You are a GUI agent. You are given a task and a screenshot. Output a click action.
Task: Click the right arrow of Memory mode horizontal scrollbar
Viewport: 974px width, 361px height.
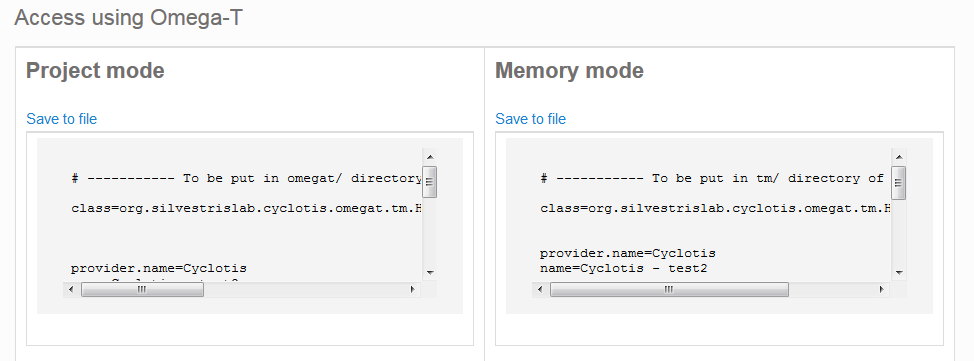[881, 290]
